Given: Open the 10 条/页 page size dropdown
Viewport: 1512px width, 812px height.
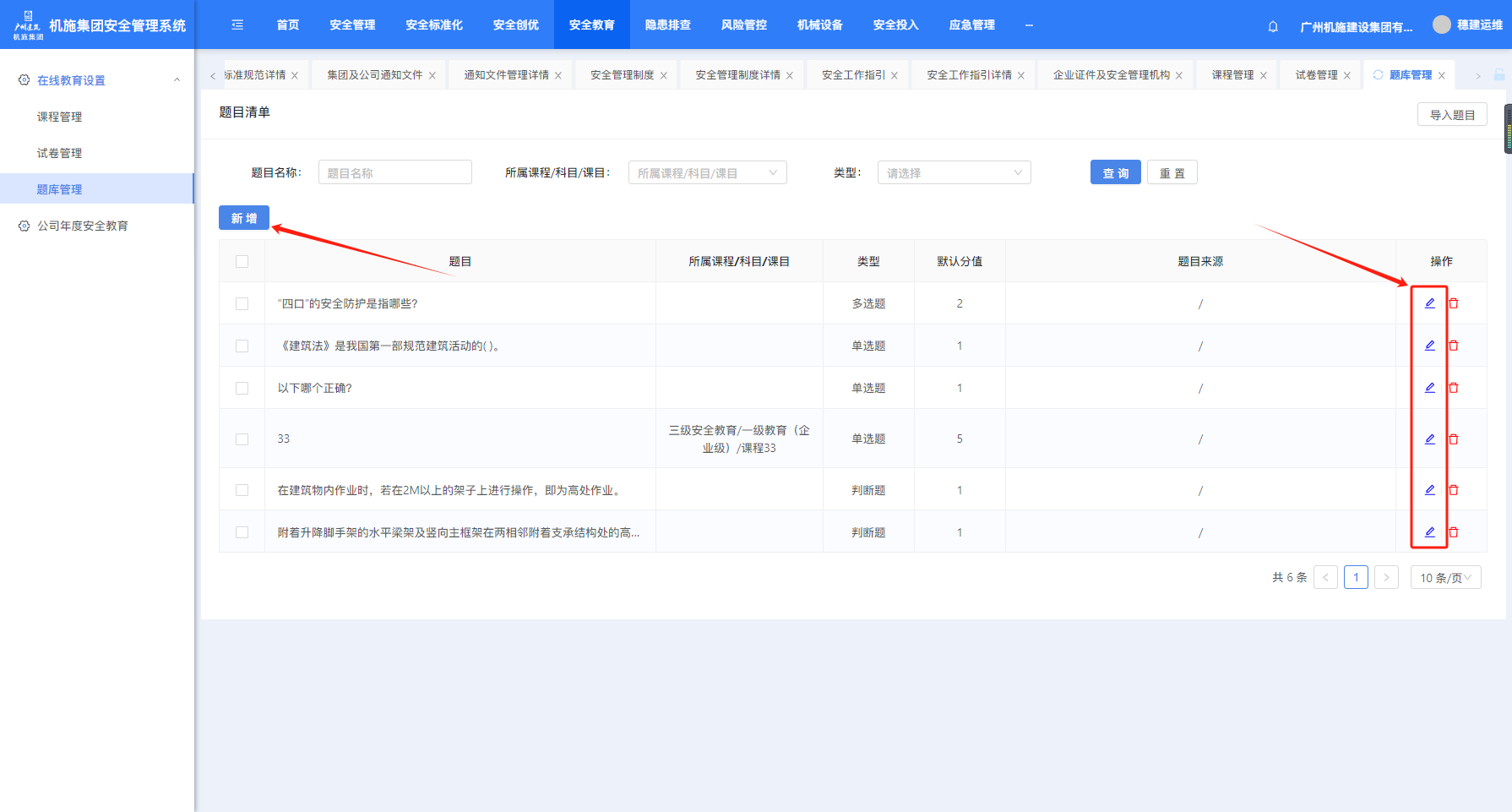Looking at the screenshot, I should pos(1445,578).
